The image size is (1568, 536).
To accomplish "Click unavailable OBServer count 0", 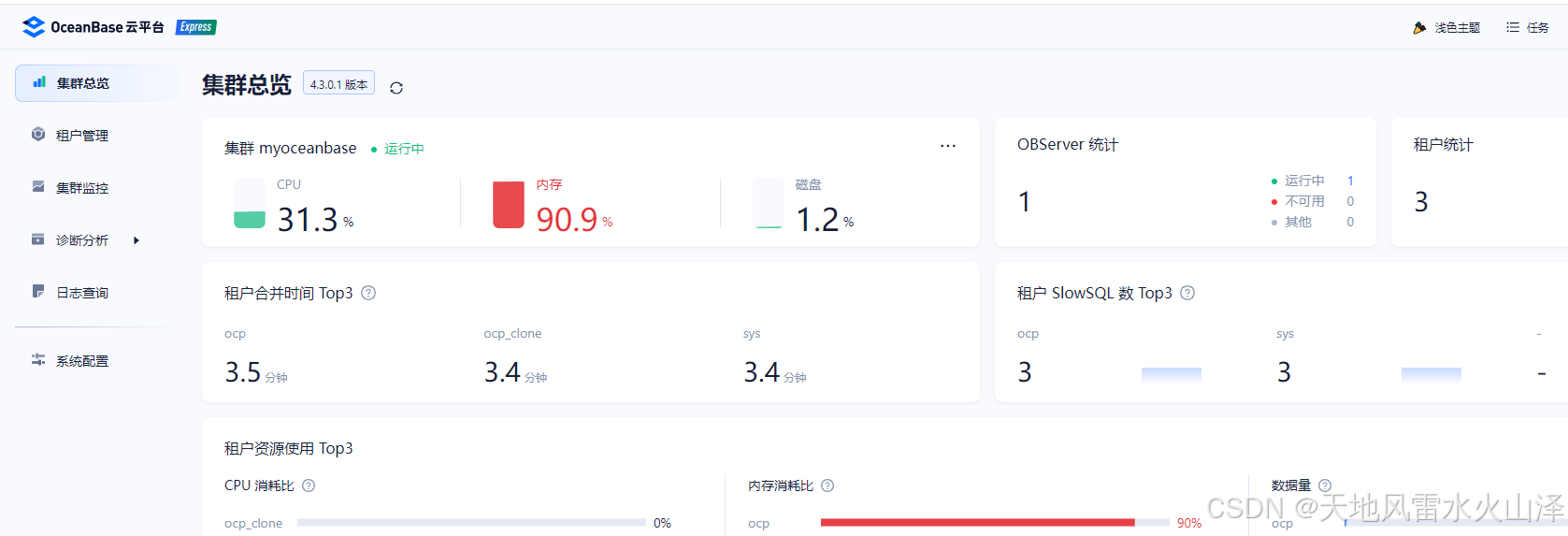I will pyautogui.click(x=1350, y=201).
